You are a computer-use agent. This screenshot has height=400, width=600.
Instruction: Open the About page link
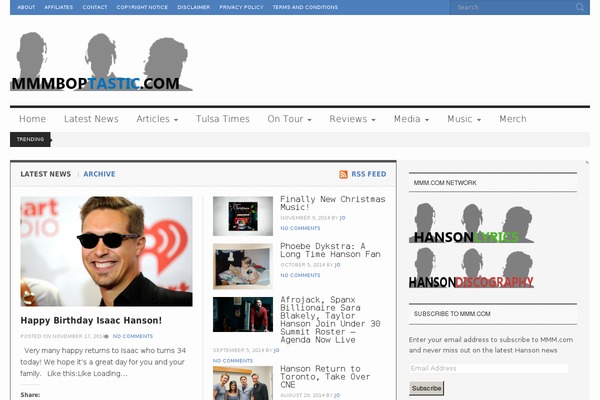coord(26,7)
